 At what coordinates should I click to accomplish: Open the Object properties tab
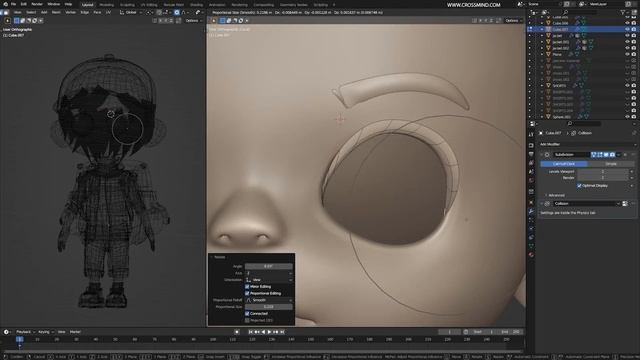(531, 202)
